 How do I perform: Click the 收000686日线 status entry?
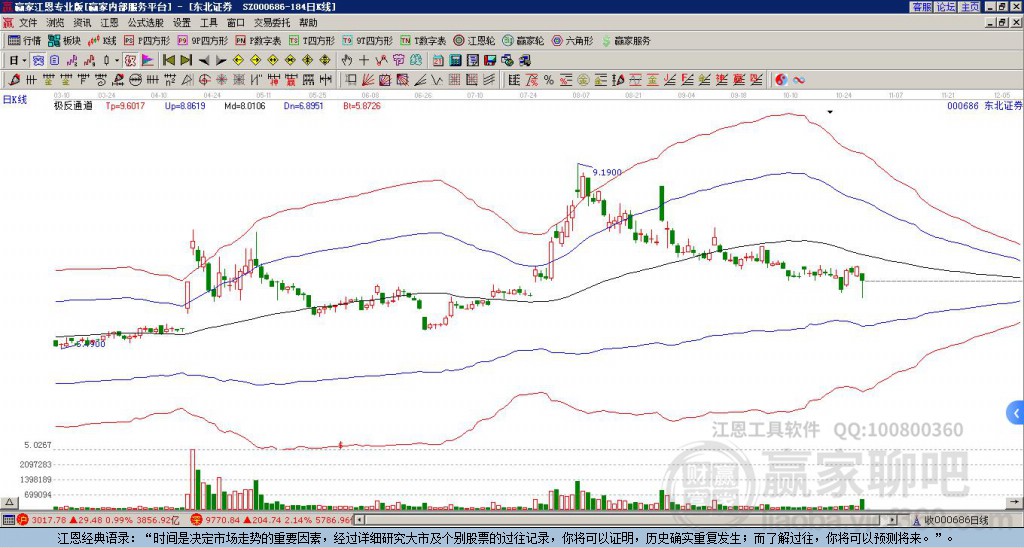[x=955, y=521]
